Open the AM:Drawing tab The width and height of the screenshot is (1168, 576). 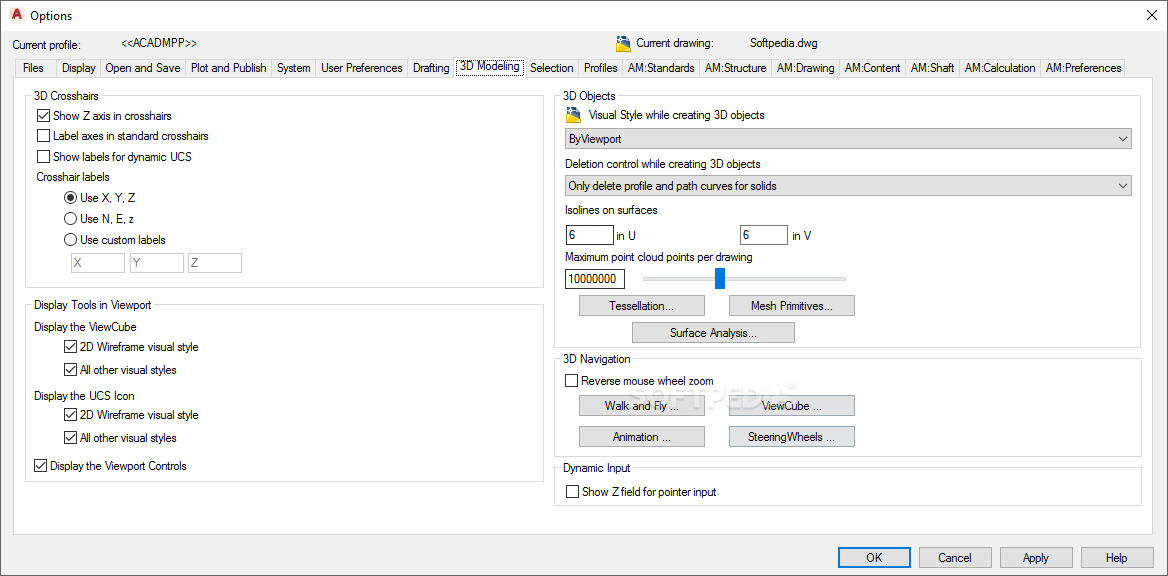(805, 68)
